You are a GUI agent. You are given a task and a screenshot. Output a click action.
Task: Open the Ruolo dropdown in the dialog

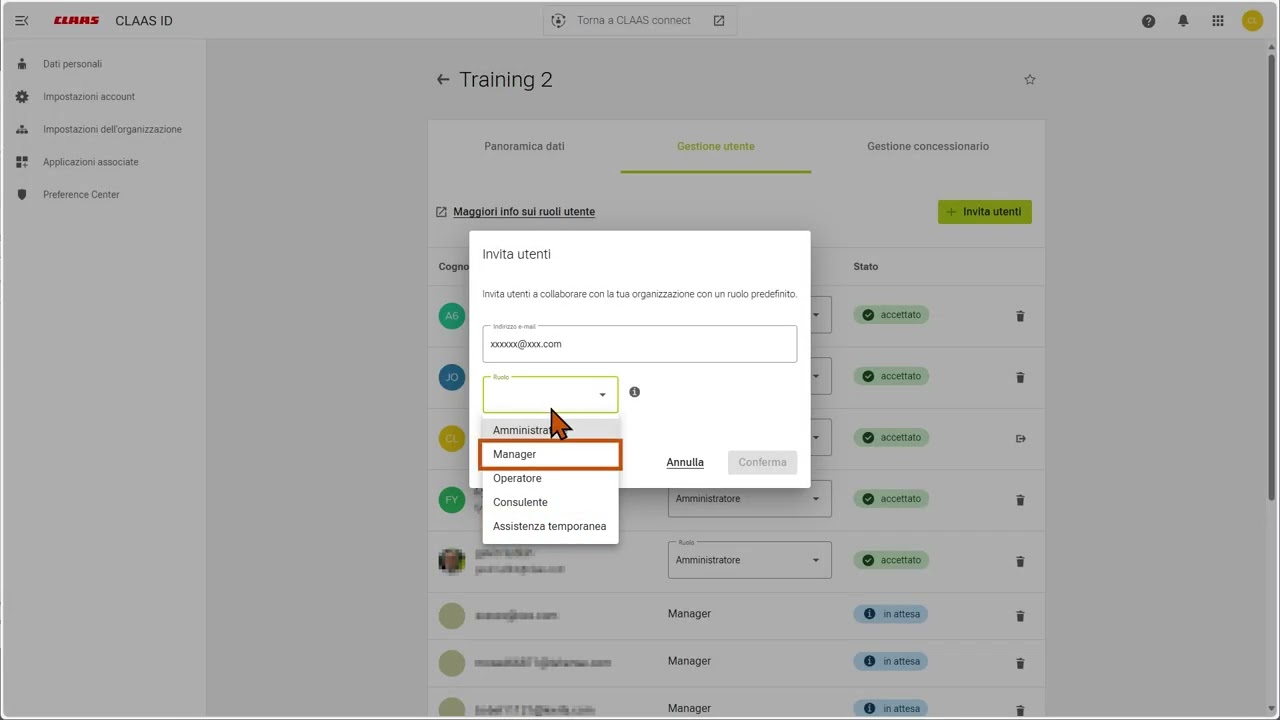[550, 395]
